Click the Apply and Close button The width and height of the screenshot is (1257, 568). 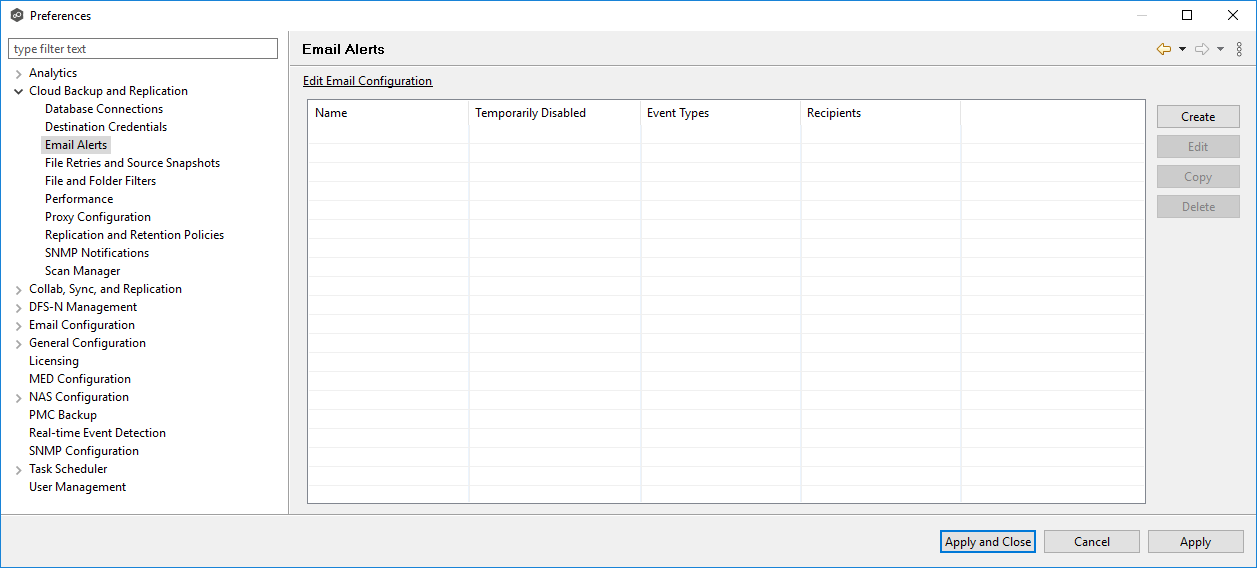[987, 541]
